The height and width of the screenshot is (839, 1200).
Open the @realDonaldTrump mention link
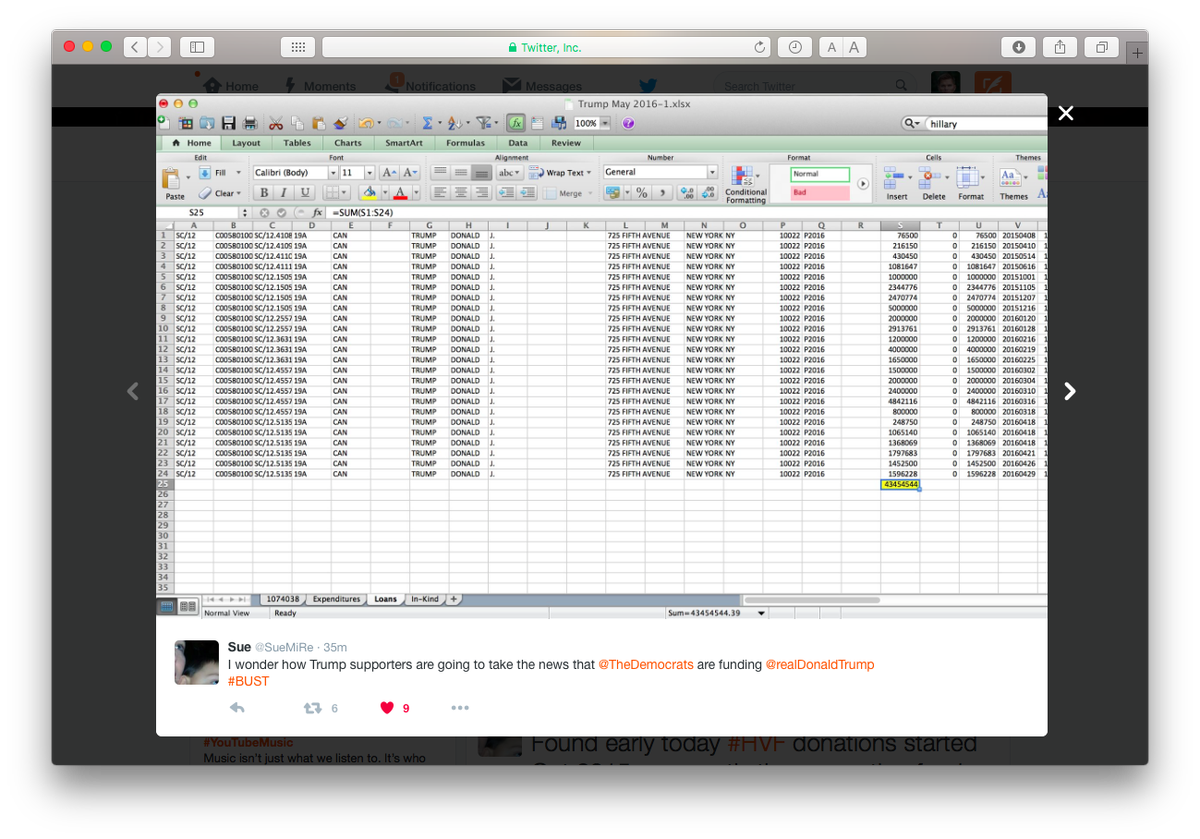pyautogui.click(x=819, y=665)
